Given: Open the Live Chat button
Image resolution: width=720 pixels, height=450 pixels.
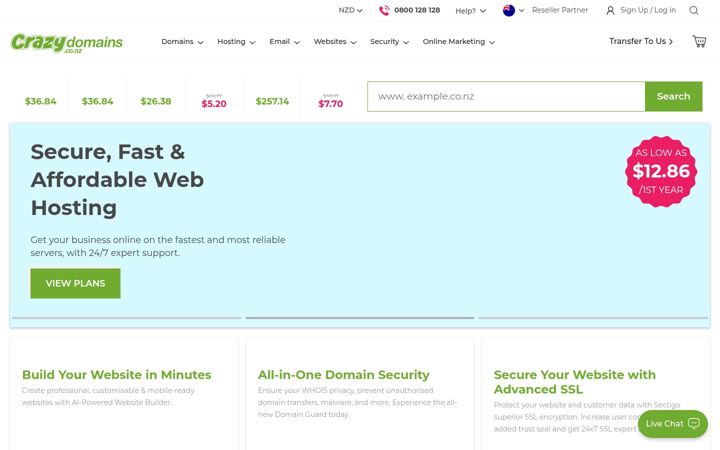Looking at the screenshot, I should [673, 423].
